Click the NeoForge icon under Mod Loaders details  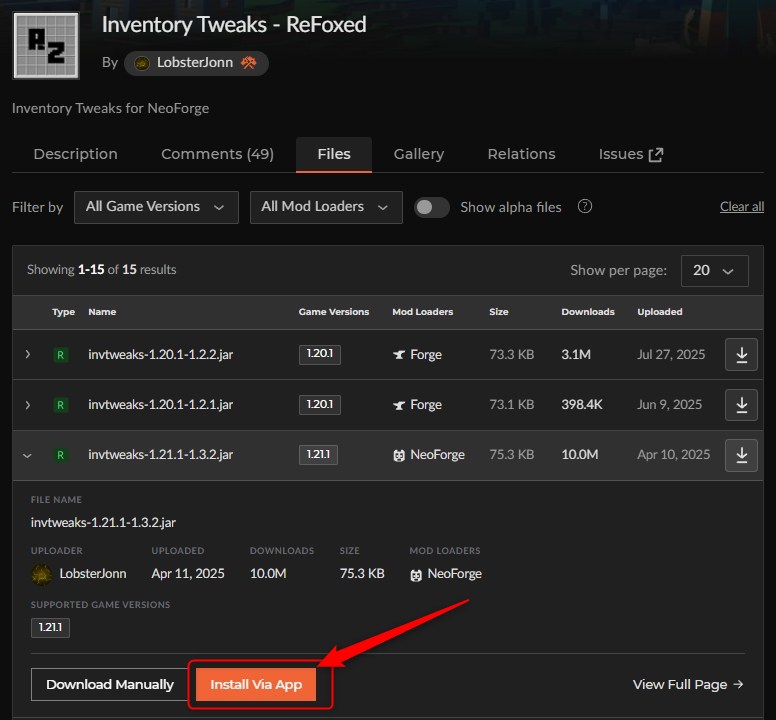pyautogui.click(x=416, y=575)
